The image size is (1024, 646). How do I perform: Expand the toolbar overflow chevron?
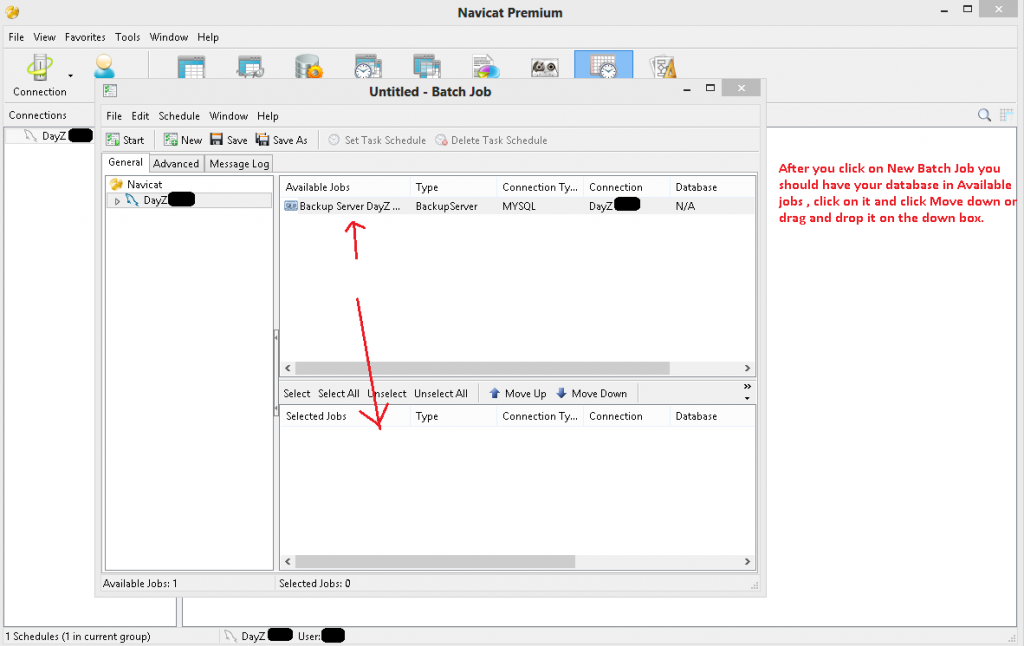coord(746,387)
